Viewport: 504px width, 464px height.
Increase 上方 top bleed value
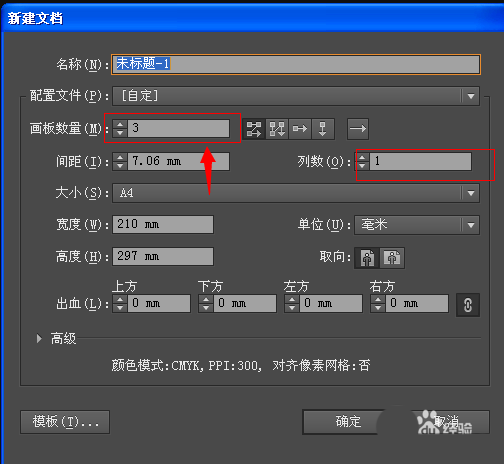[120, 299]
